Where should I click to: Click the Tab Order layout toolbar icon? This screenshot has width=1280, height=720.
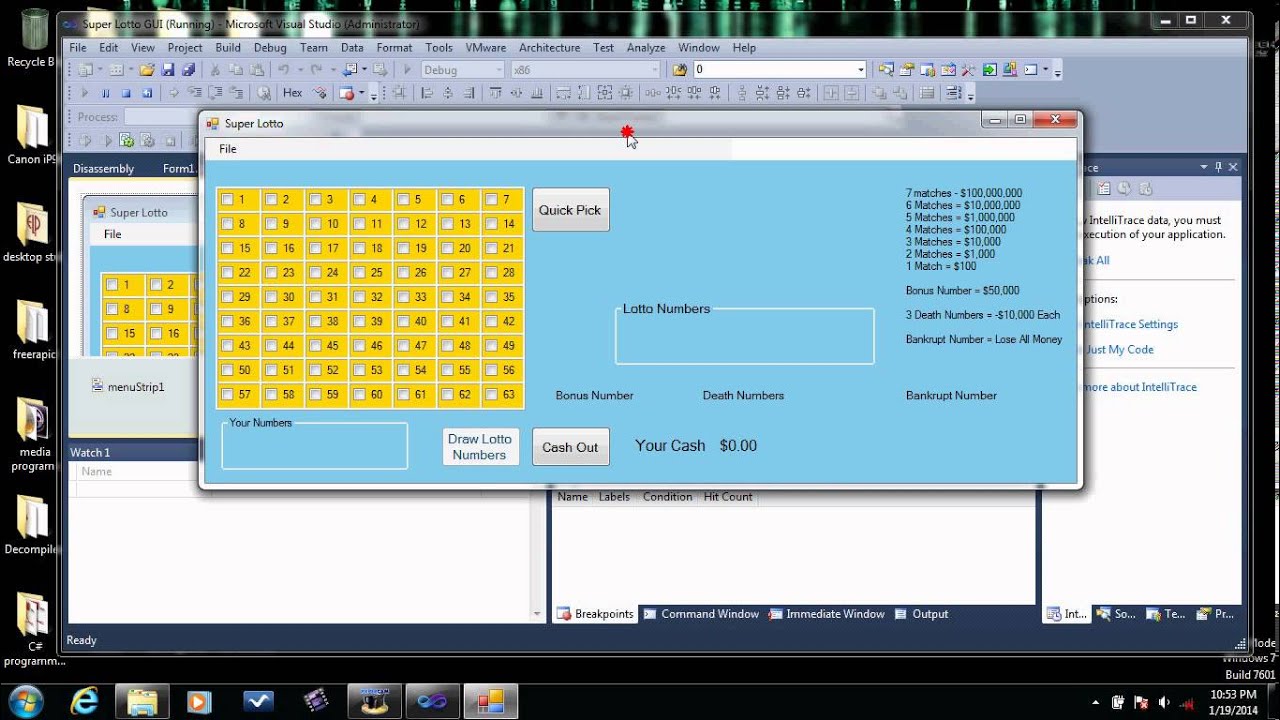[954, 93]
